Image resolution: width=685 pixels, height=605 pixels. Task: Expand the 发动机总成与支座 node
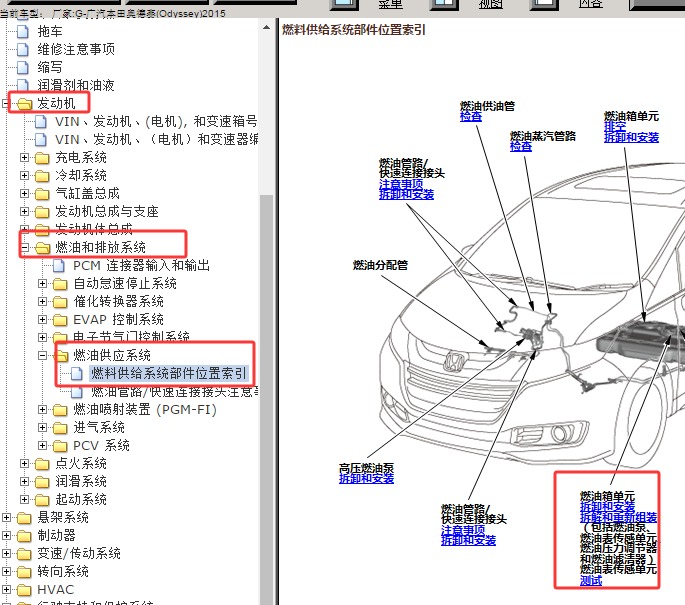point(24,211)
